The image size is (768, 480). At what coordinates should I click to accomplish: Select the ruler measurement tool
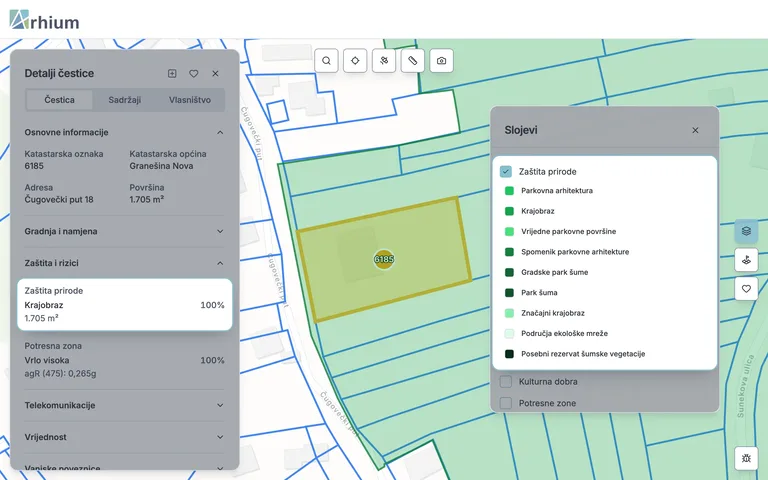tap(413, 61)
